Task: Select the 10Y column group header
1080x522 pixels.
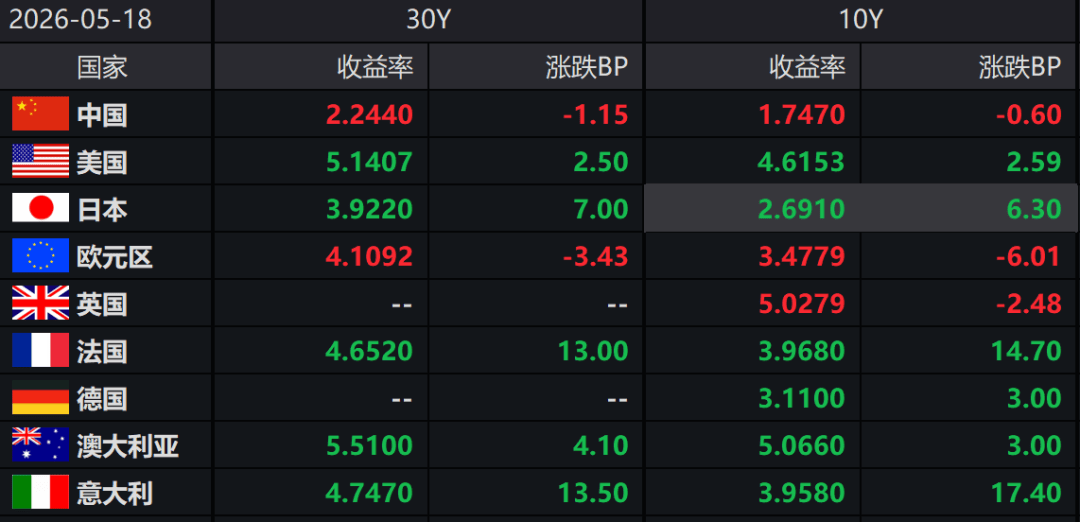Action: click(x=861, y=20)
